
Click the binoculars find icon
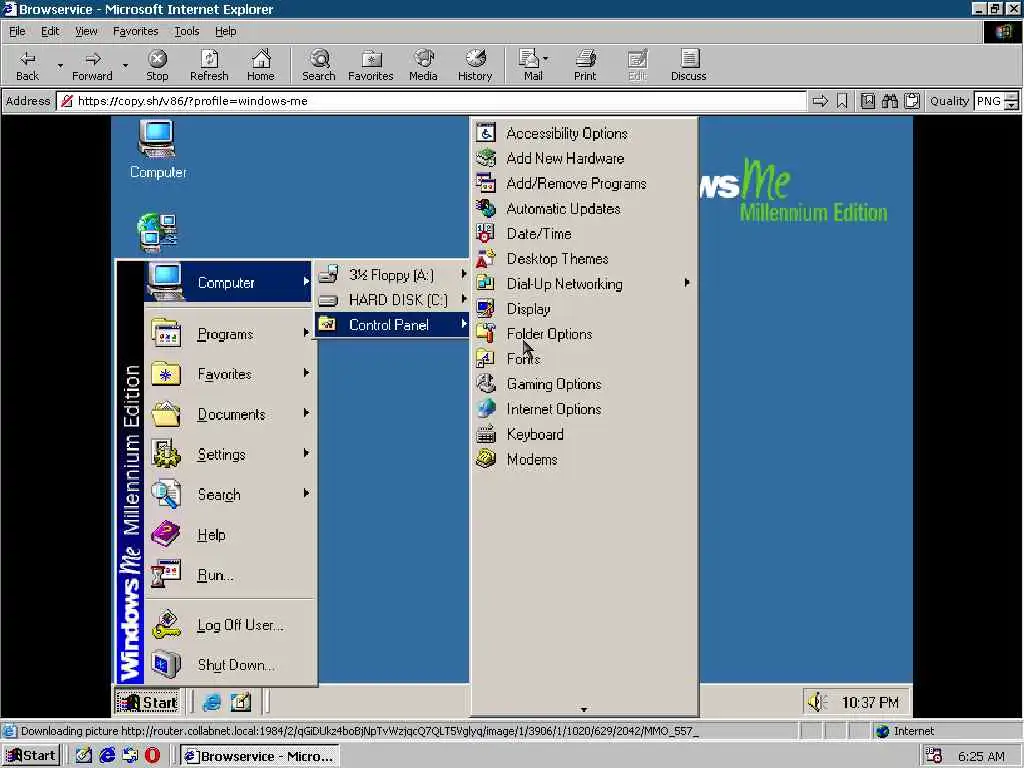click(889, 101)
